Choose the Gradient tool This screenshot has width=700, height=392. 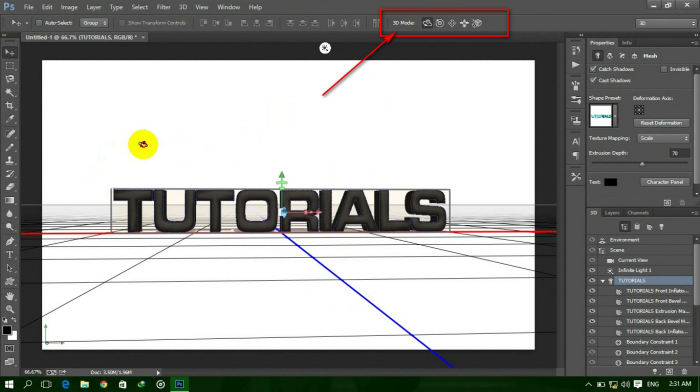[x=9, y=200]
